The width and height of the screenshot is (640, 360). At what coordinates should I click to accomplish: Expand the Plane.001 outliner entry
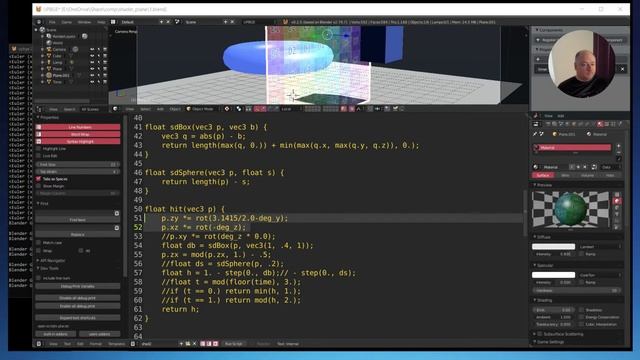(x=42, y=76)
